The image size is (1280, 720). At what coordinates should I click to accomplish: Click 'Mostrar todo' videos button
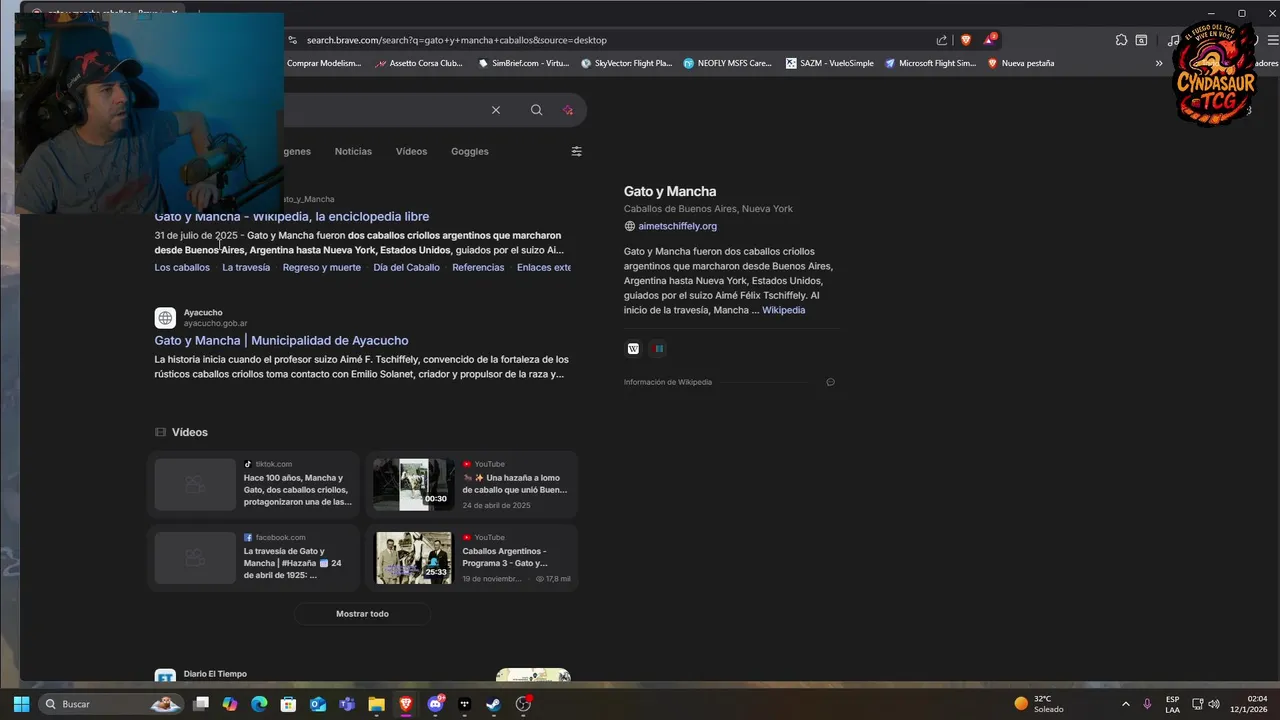(x=362, y=614)
